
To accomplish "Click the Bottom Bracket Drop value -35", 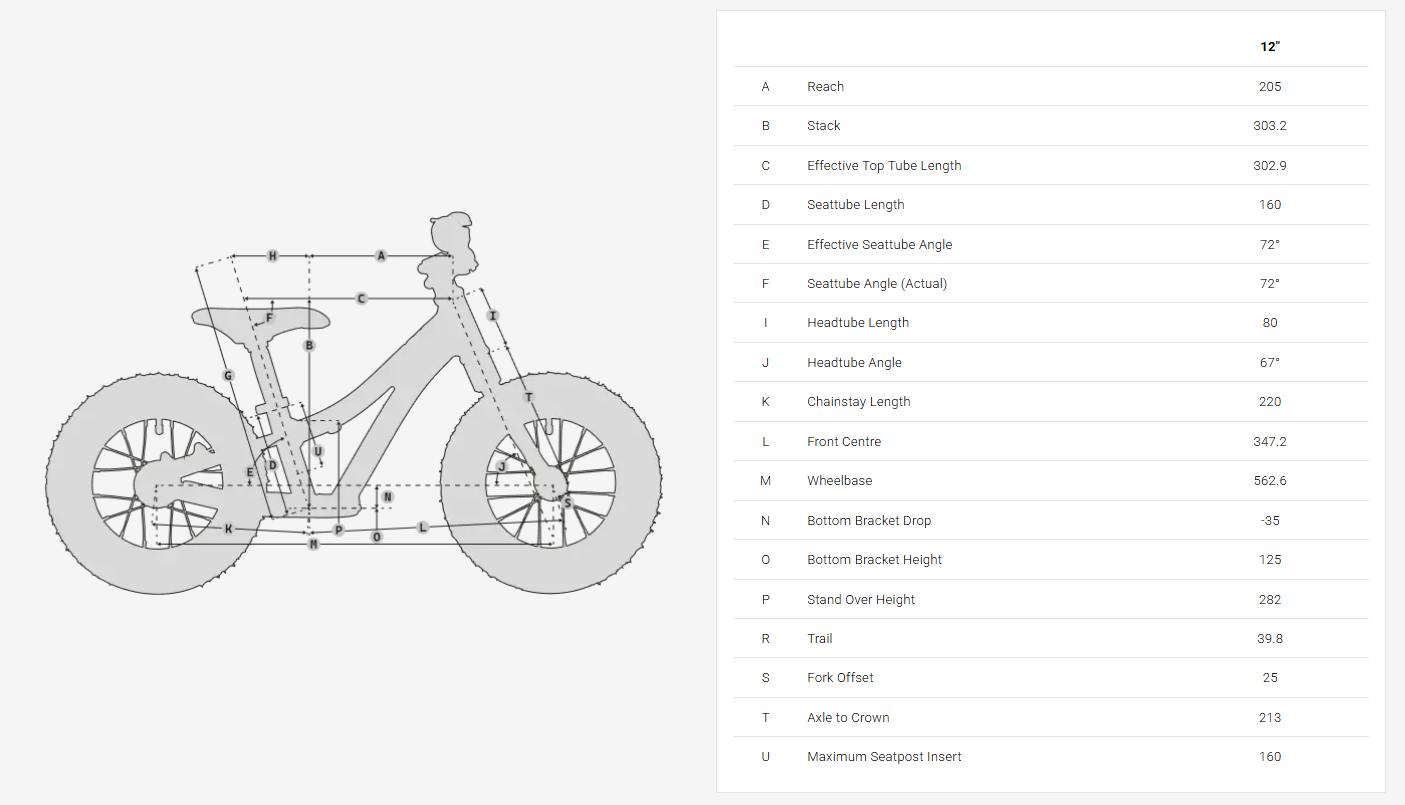I will coord(1270,521).
